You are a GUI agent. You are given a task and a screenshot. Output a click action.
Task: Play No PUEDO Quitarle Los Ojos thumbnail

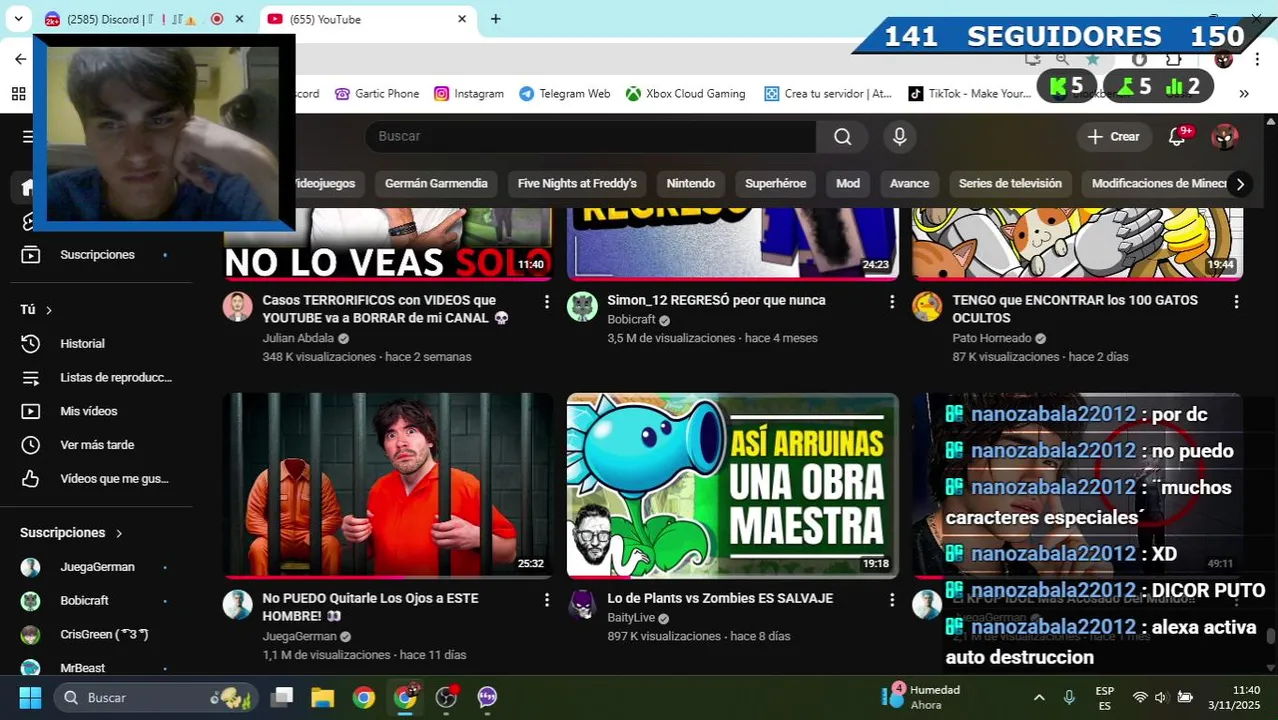[388, 486]
